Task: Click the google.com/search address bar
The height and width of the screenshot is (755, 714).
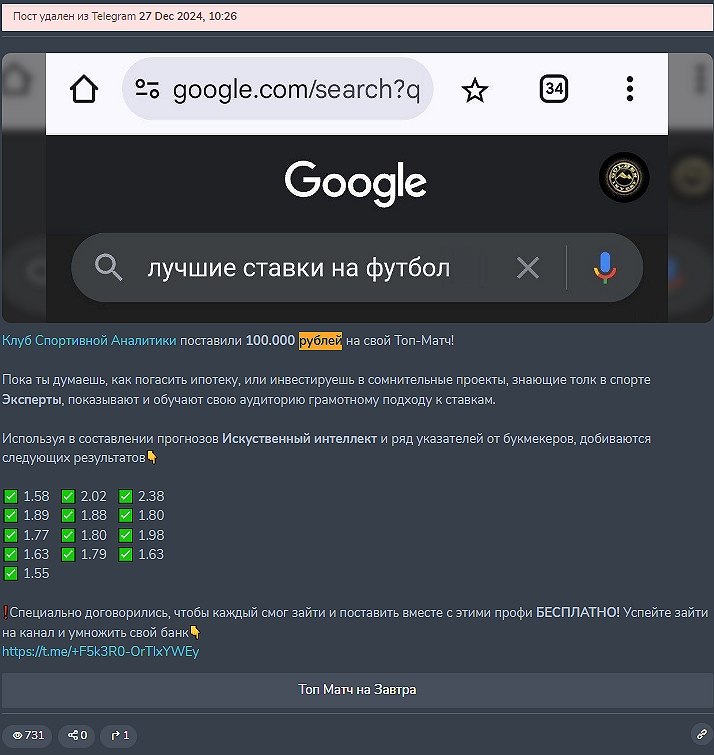Action: [277, 89]
